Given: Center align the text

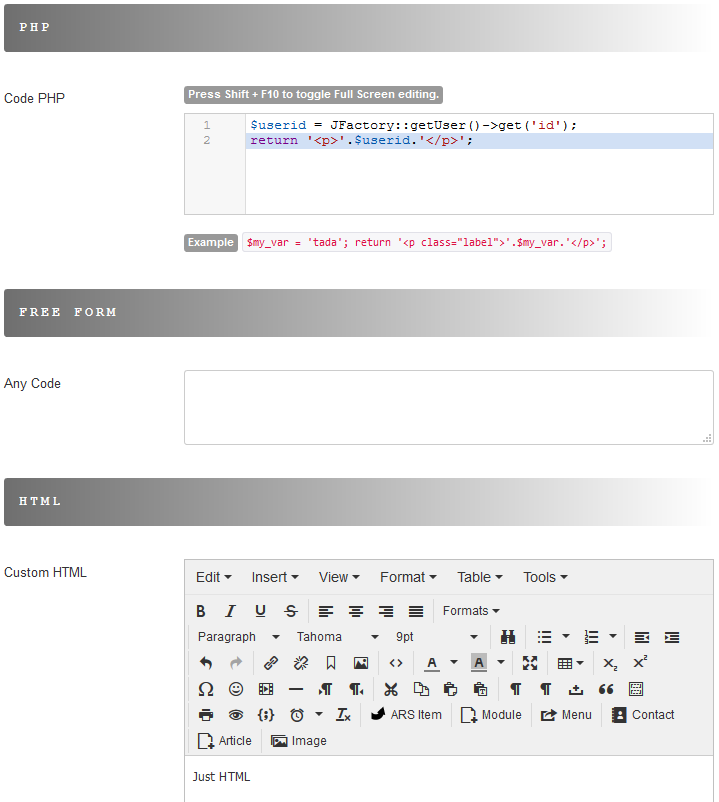Looking at the screenshot, I should tap(356, 611).
